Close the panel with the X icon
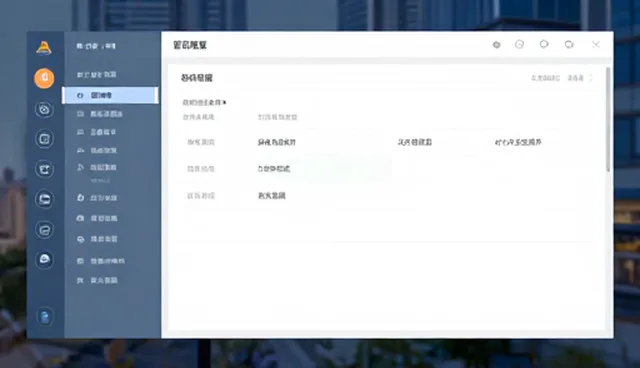640x368 pixels. pyautogui.click(x=596, y=44)
